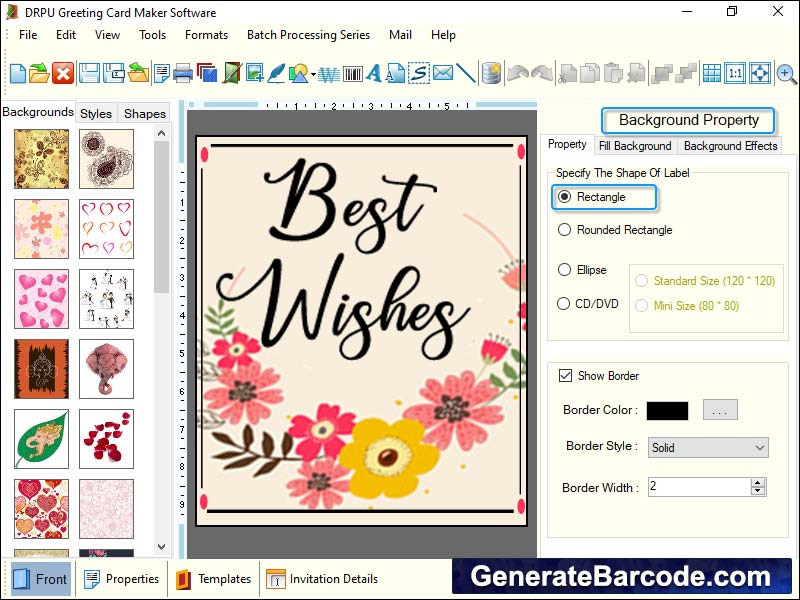Screen dimensions: 800x600
Task: Open the picture tool dropdown arrow
Action: 315,74
